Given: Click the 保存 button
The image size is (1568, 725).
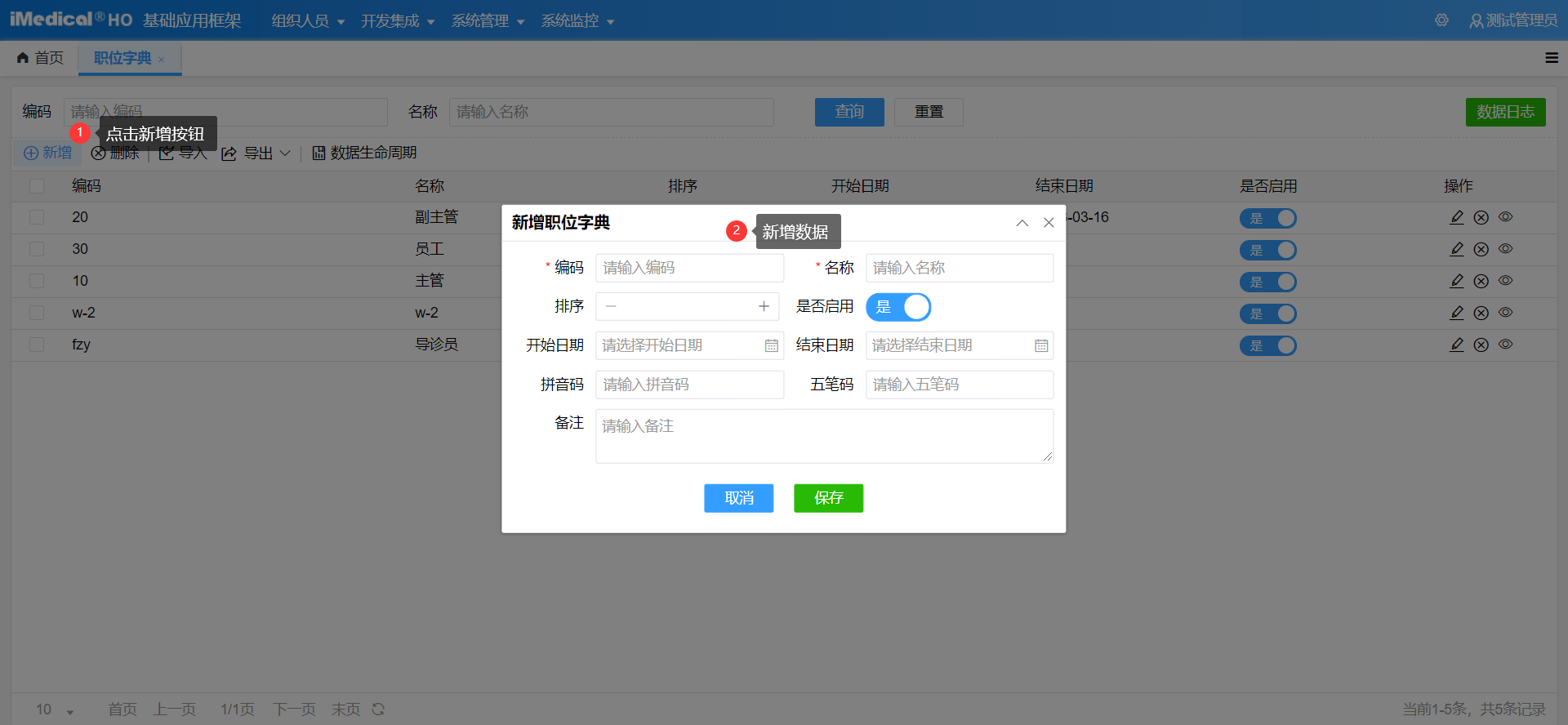Looking at the screenshot, I should click(x=828, y=498).
